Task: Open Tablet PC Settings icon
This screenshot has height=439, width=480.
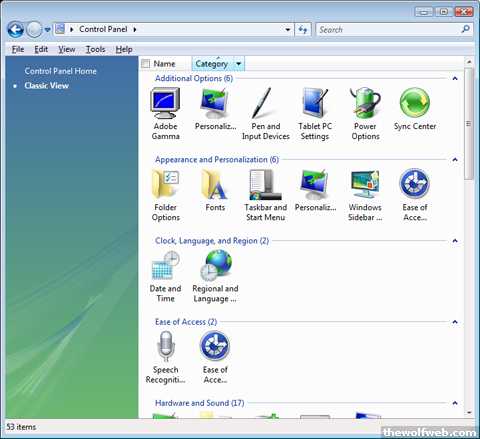Action: coord(315,103)
